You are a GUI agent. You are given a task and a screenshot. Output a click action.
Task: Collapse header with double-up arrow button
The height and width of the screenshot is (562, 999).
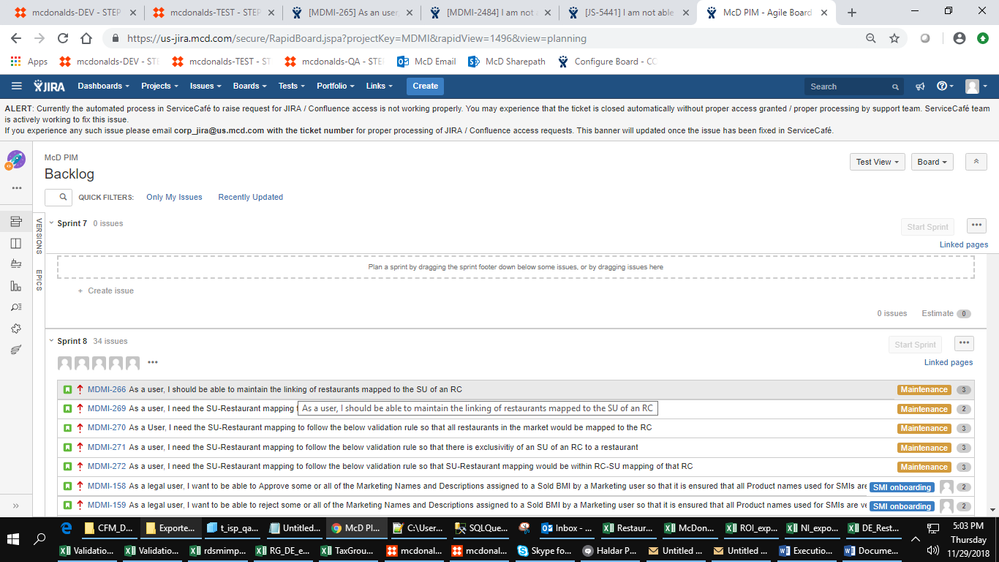[x=975, y=162]
